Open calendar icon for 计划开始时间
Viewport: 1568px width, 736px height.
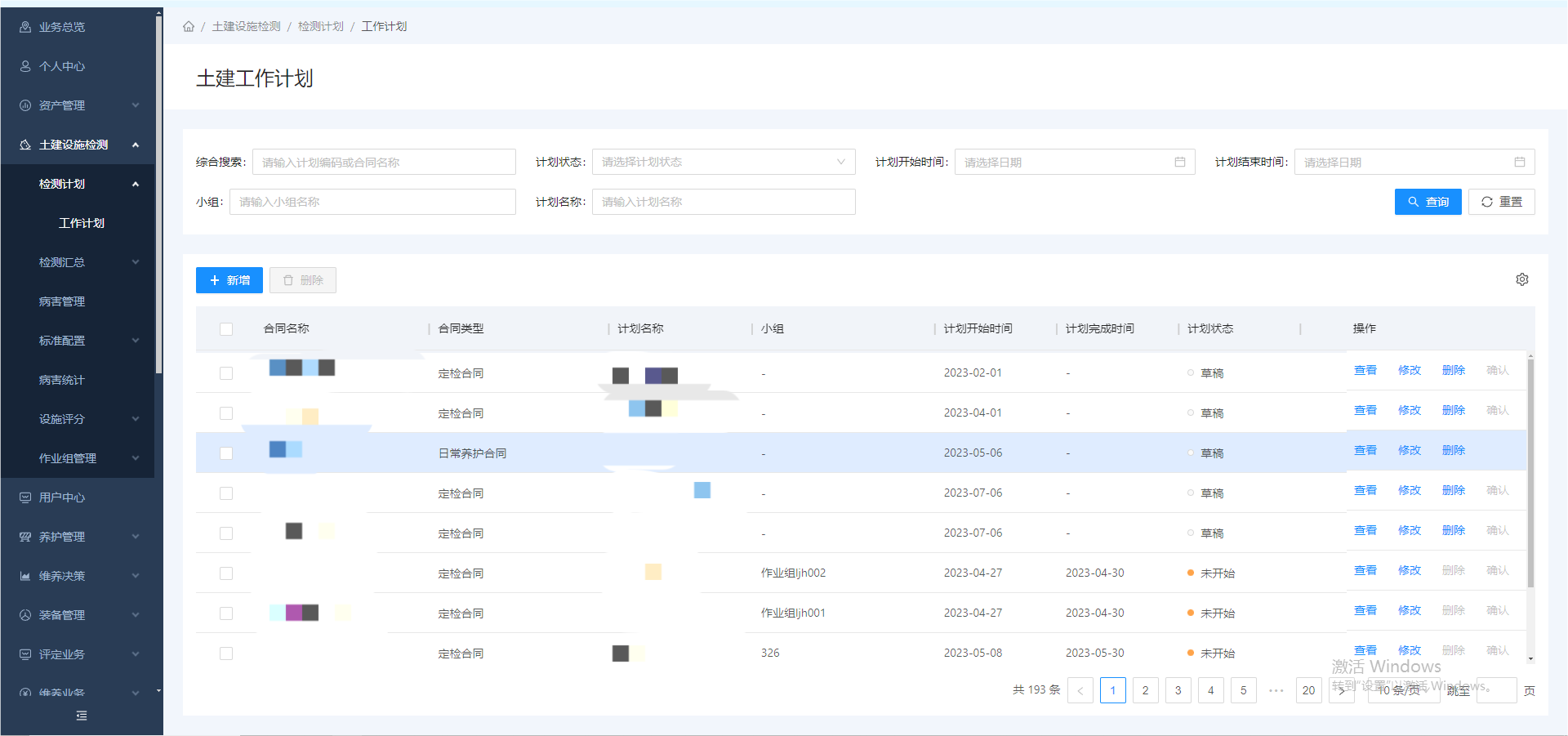(1180, 162)
